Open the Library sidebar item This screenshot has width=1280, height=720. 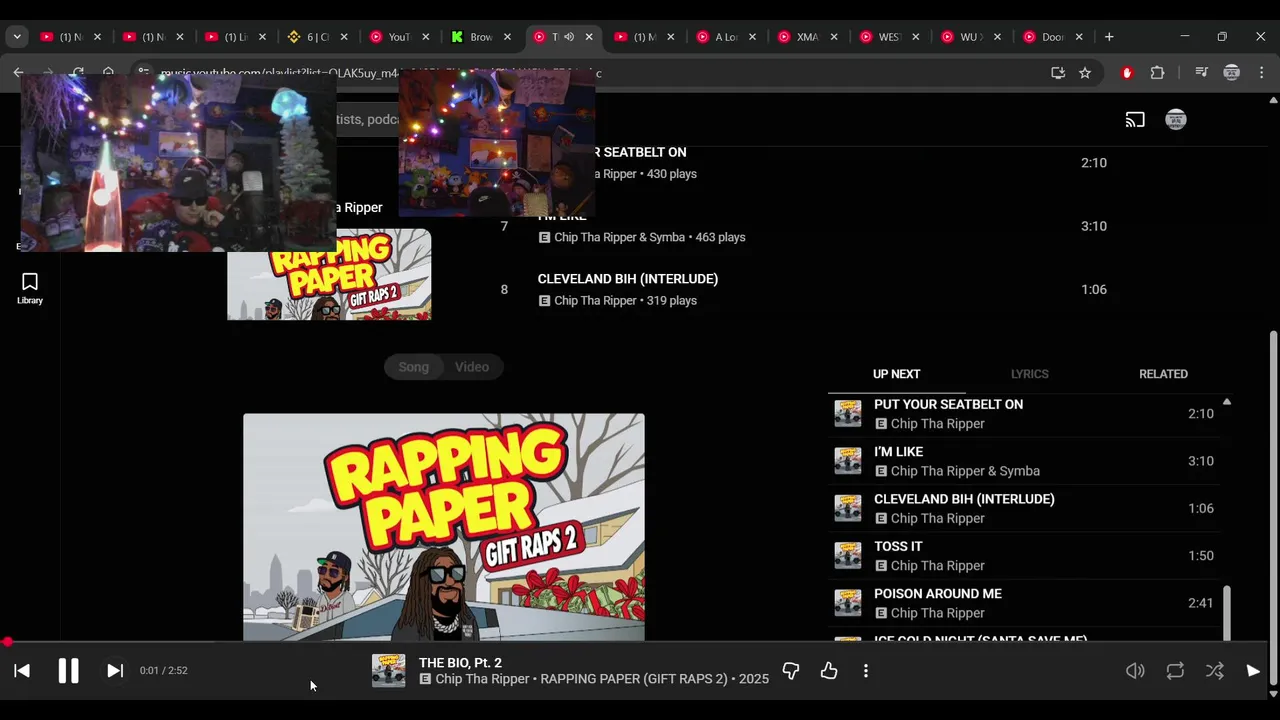tap(30, 288)
